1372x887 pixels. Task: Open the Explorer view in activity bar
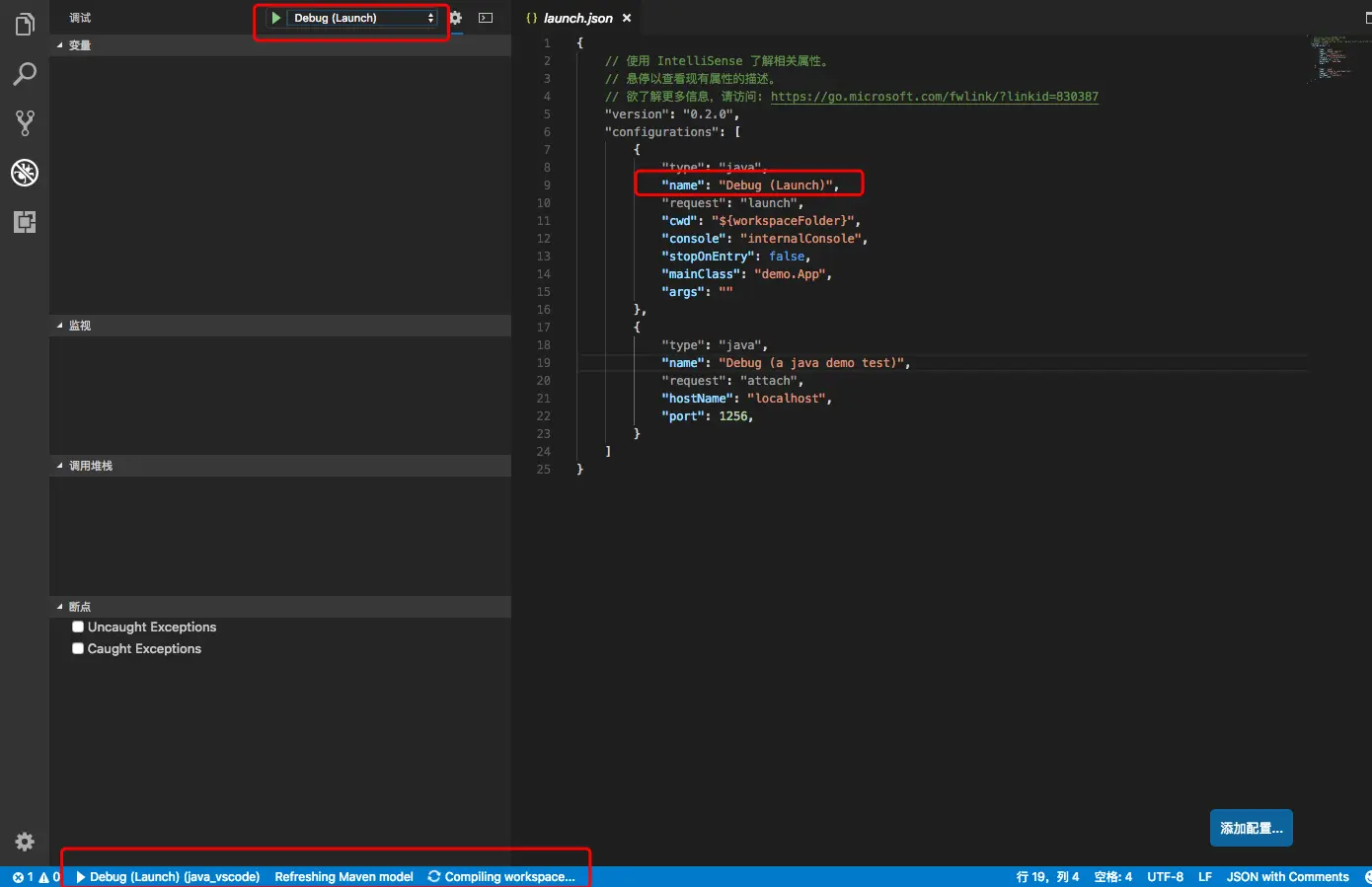click(25, 24)
